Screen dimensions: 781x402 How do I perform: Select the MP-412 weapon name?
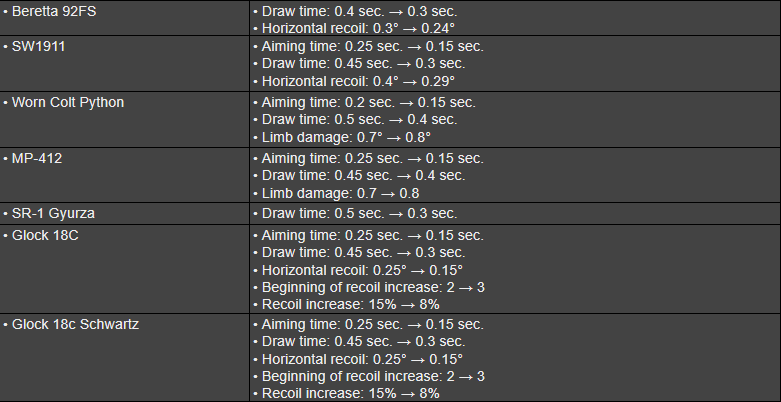click(x=37, y=159)
